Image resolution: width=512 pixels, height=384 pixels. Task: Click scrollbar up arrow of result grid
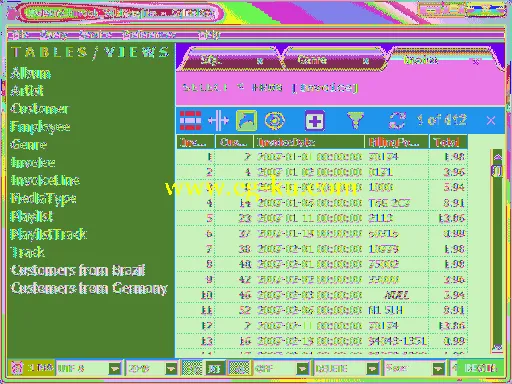(498, 156)
